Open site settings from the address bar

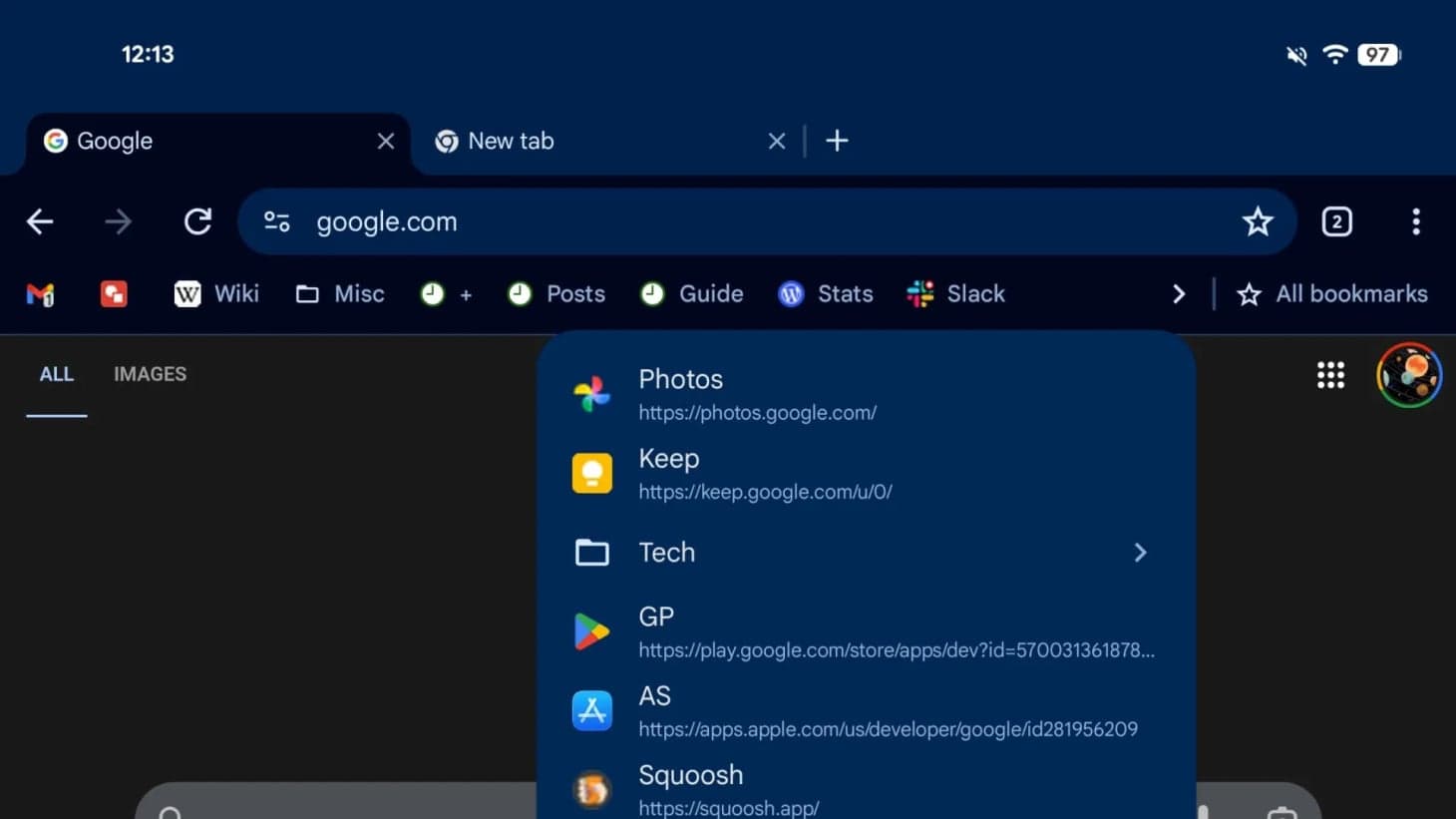point(276,221)
